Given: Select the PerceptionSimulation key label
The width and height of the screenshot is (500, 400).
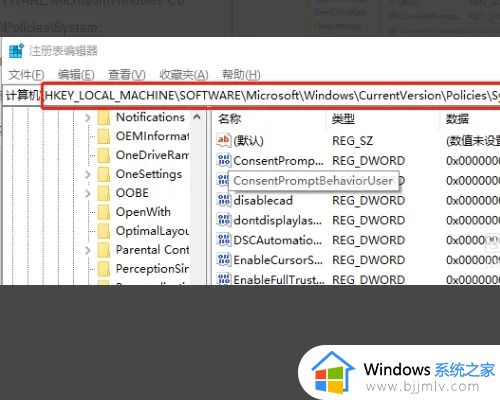Looking at the screenshot, I should 152,269.
